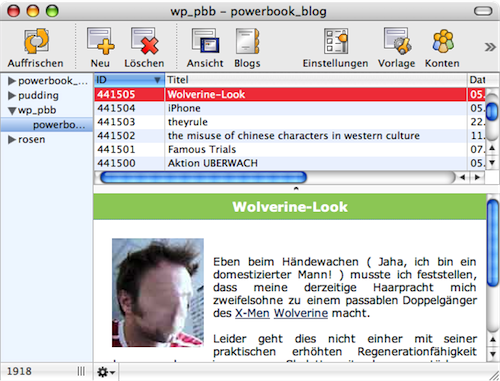The height and width of the screenshot is (381, 500).
Task: Click the post list vertical scroll thumb
Action: click(x=492, y=112)
